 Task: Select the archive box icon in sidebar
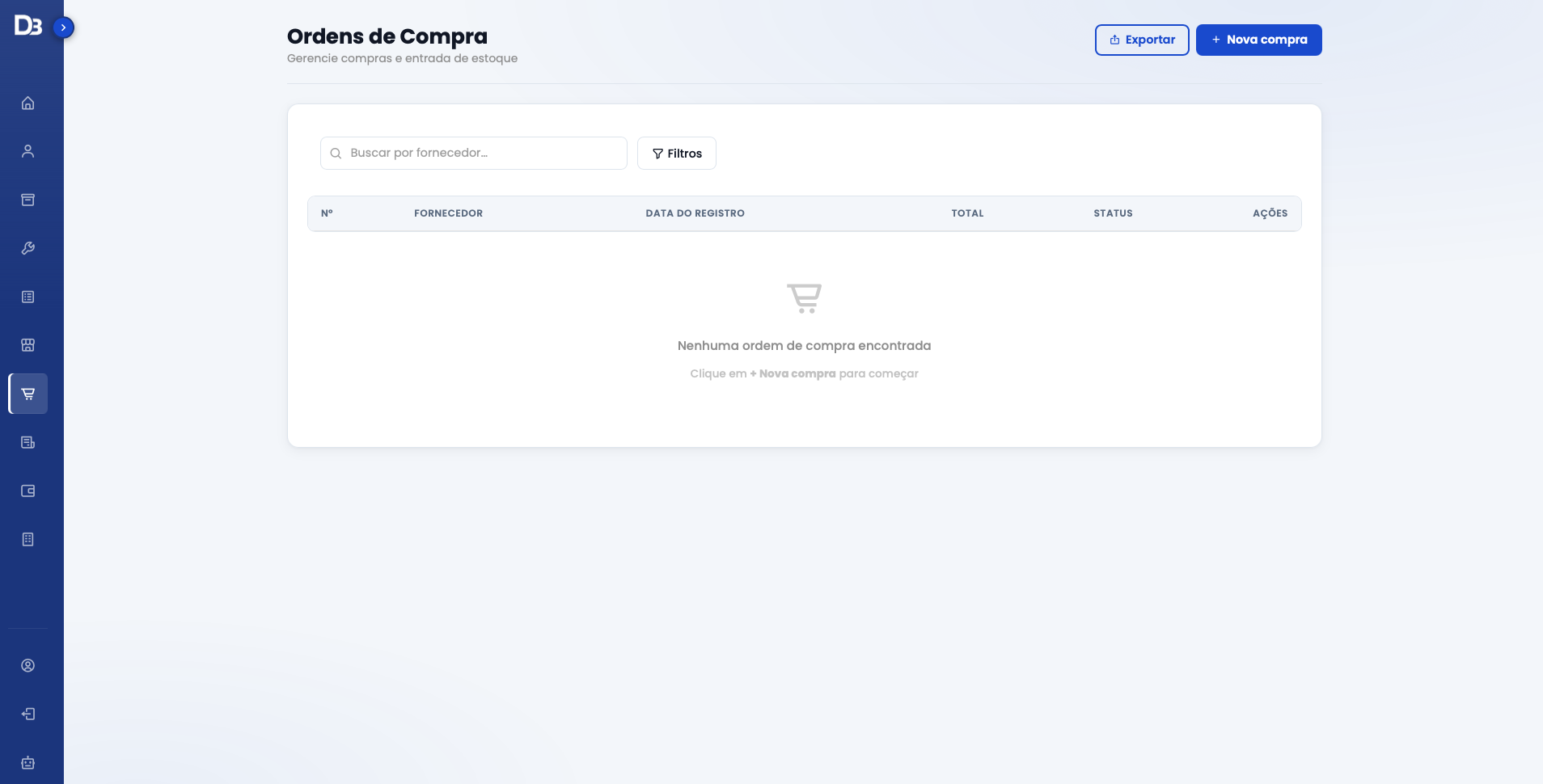(x=27, y=200)
